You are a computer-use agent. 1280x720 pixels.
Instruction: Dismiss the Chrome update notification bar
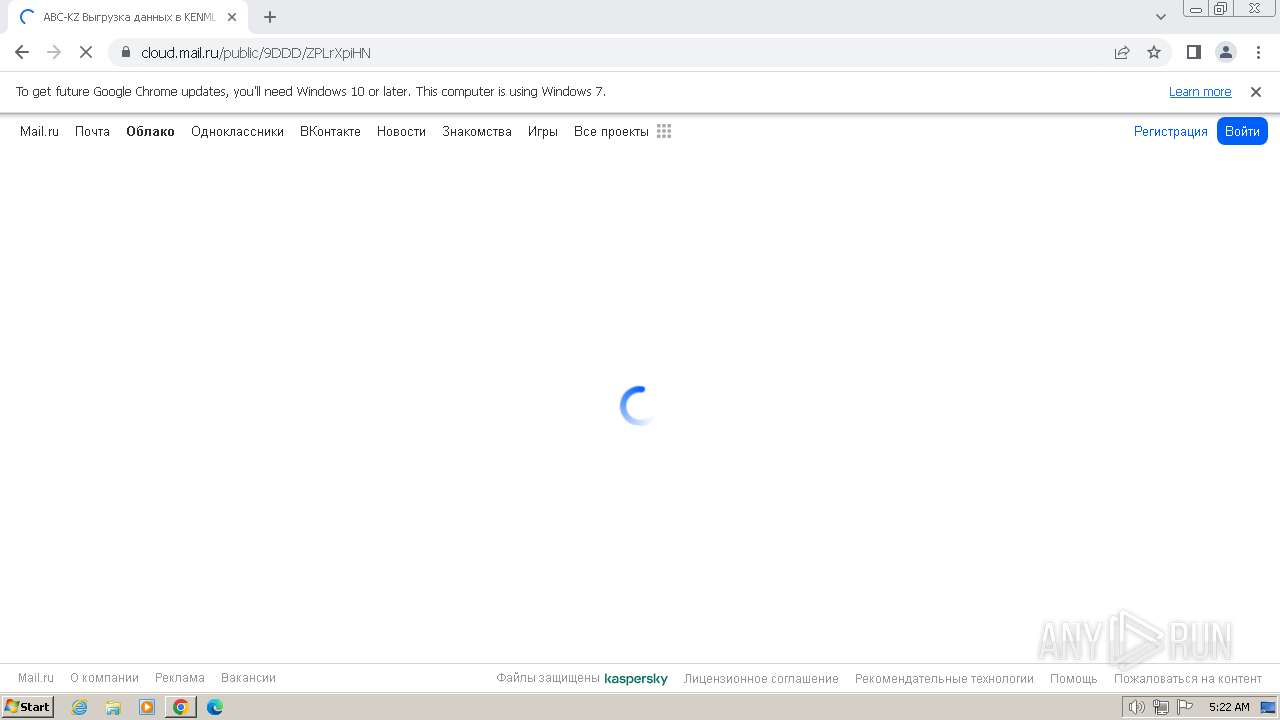(1256, 92)
